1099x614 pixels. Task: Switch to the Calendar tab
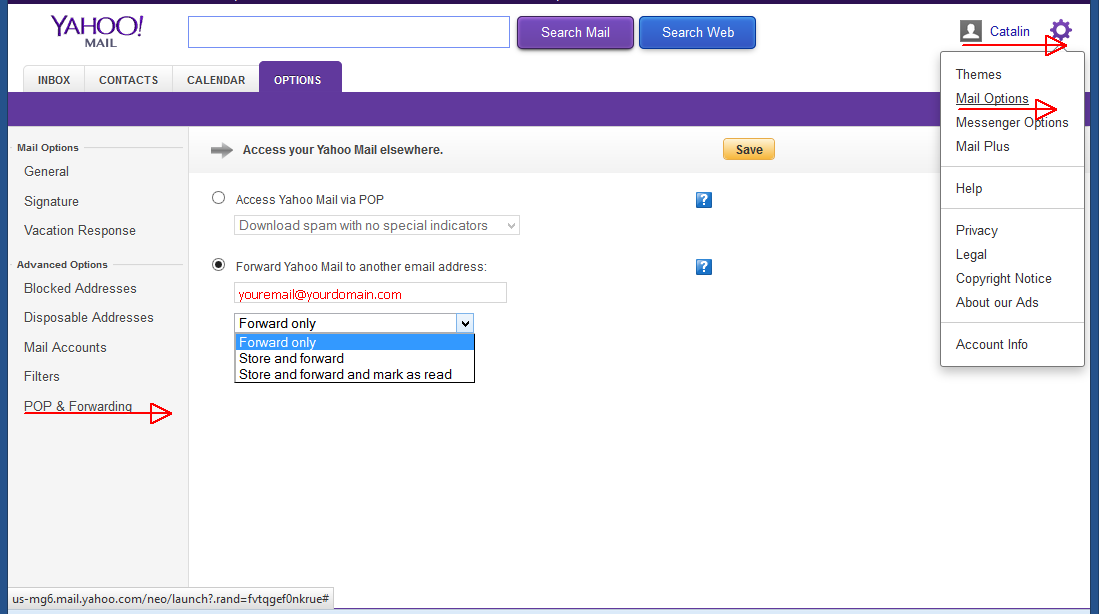216,80
